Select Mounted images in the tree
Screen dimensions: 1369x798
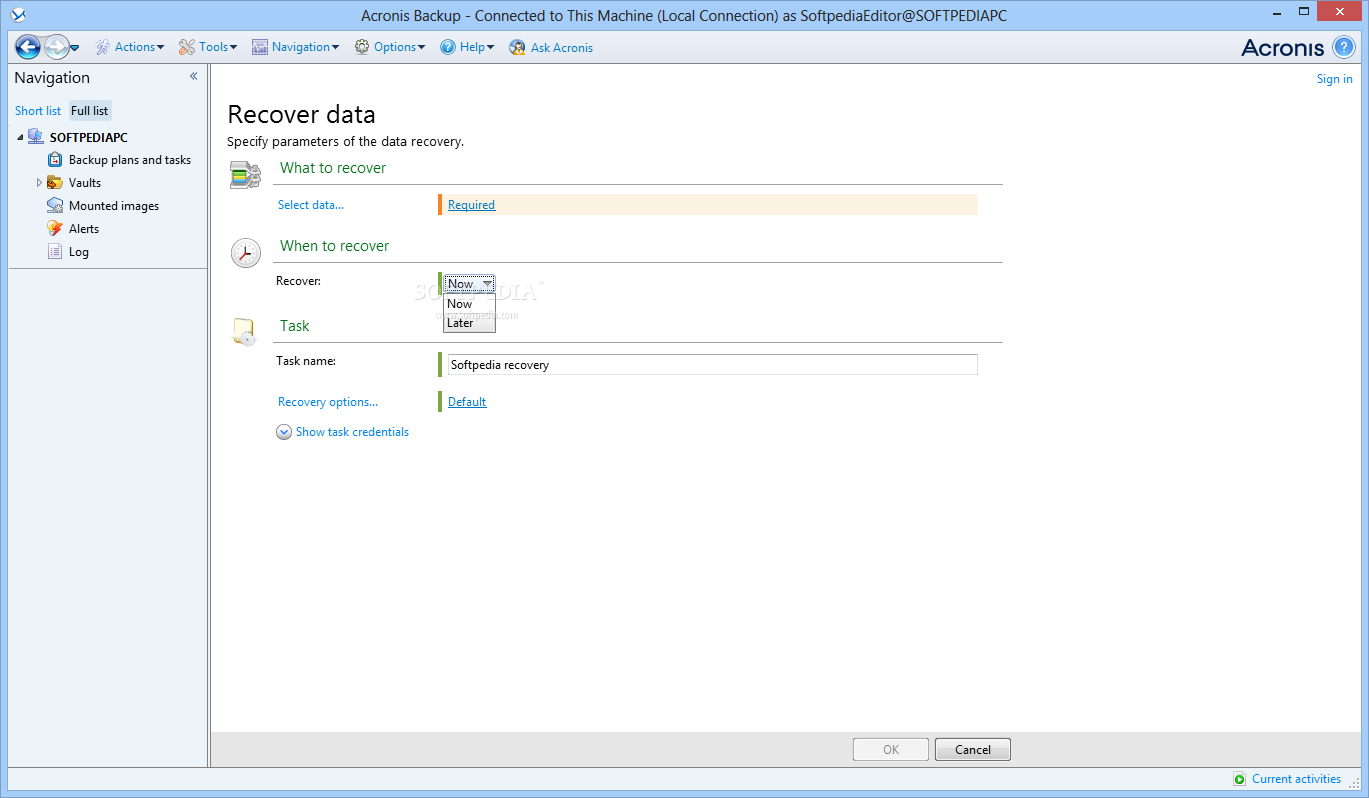point(114,206)
